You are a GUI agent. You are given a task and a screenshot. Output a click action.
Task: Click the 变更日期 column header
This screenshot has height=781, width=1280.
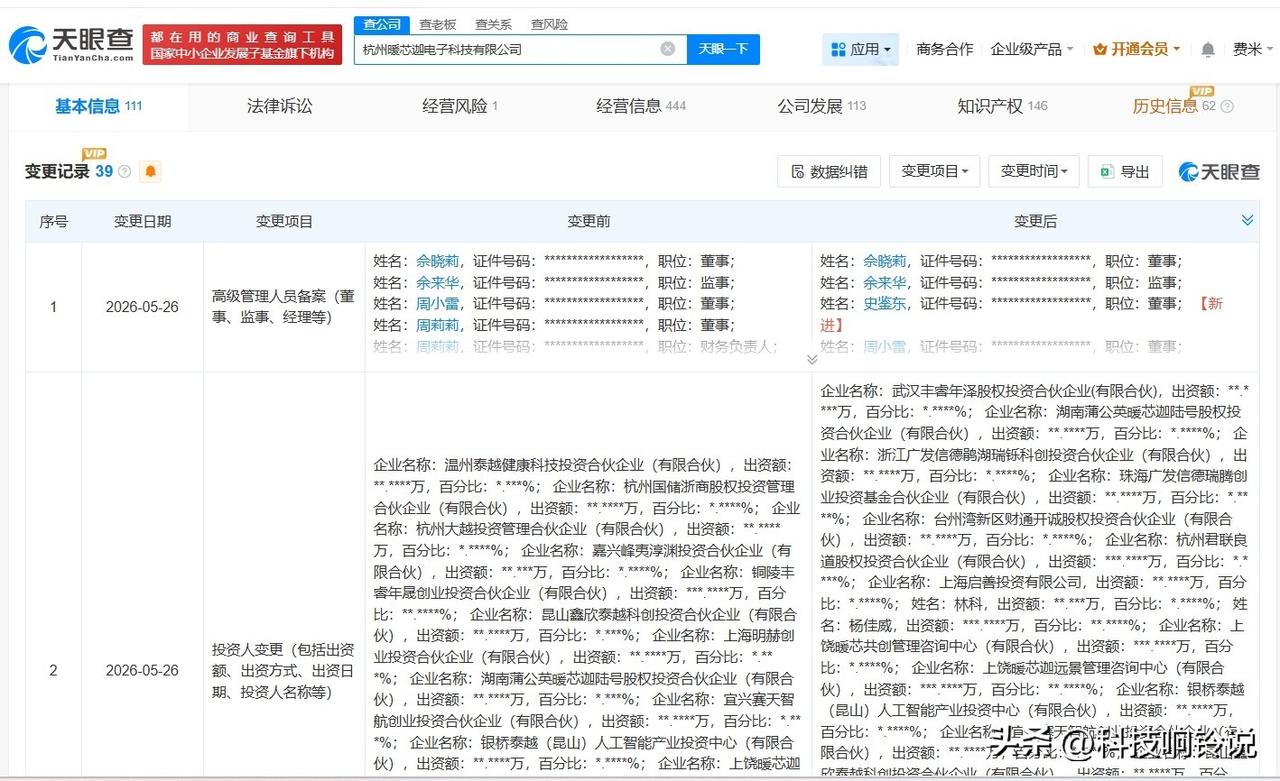(142, 221)
